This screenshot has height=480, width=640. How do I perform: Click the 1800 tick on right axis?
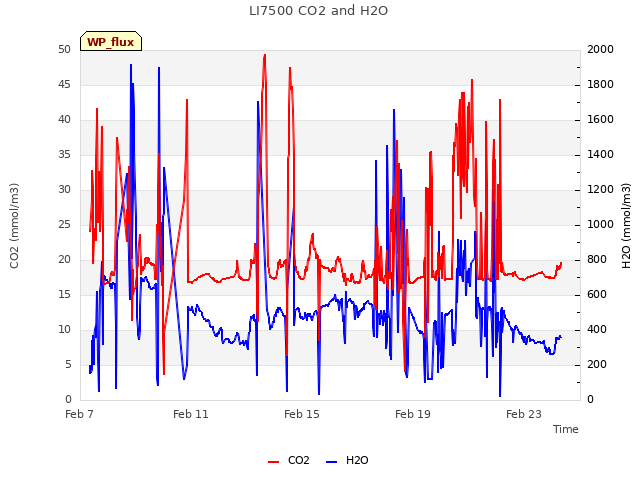600,84
